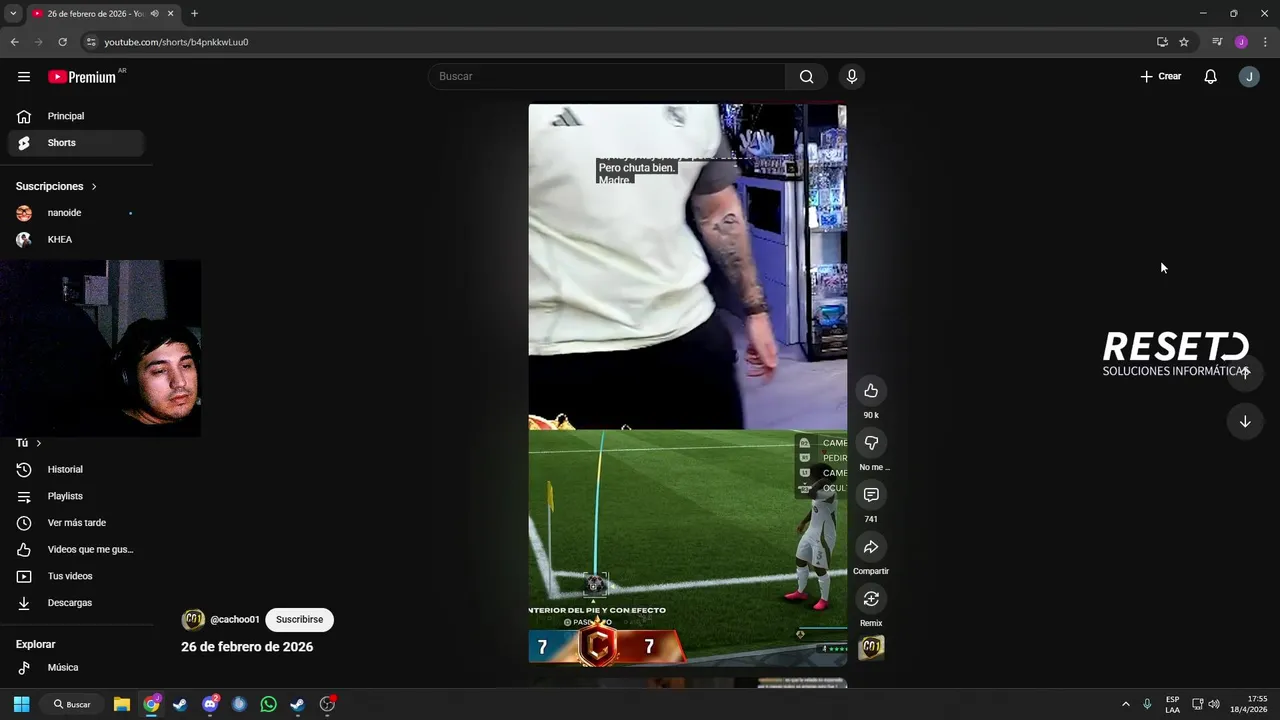Click the short title '26 de febrero de 2026'

point(247,647)
